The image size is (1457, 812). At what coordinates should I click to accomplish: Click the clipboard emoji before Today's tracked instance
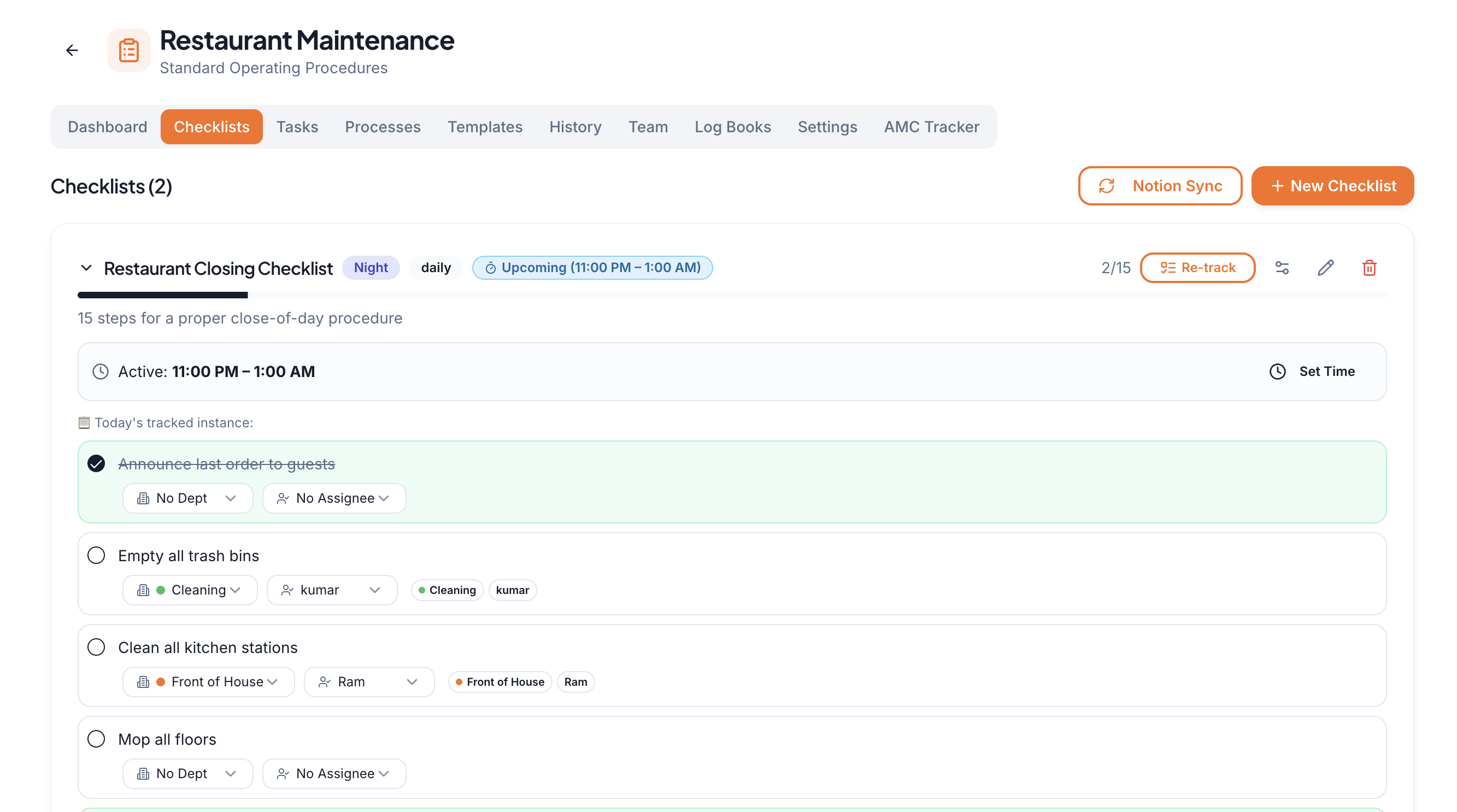pyautogui.click(x=84, y=422)
